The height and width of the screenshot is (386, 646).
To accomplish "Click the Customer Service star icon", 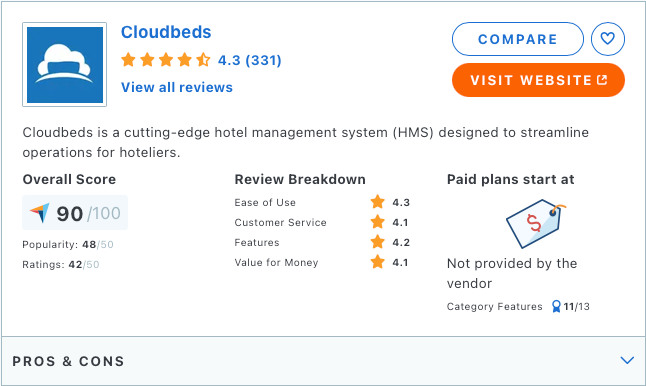I will (377, 222).
